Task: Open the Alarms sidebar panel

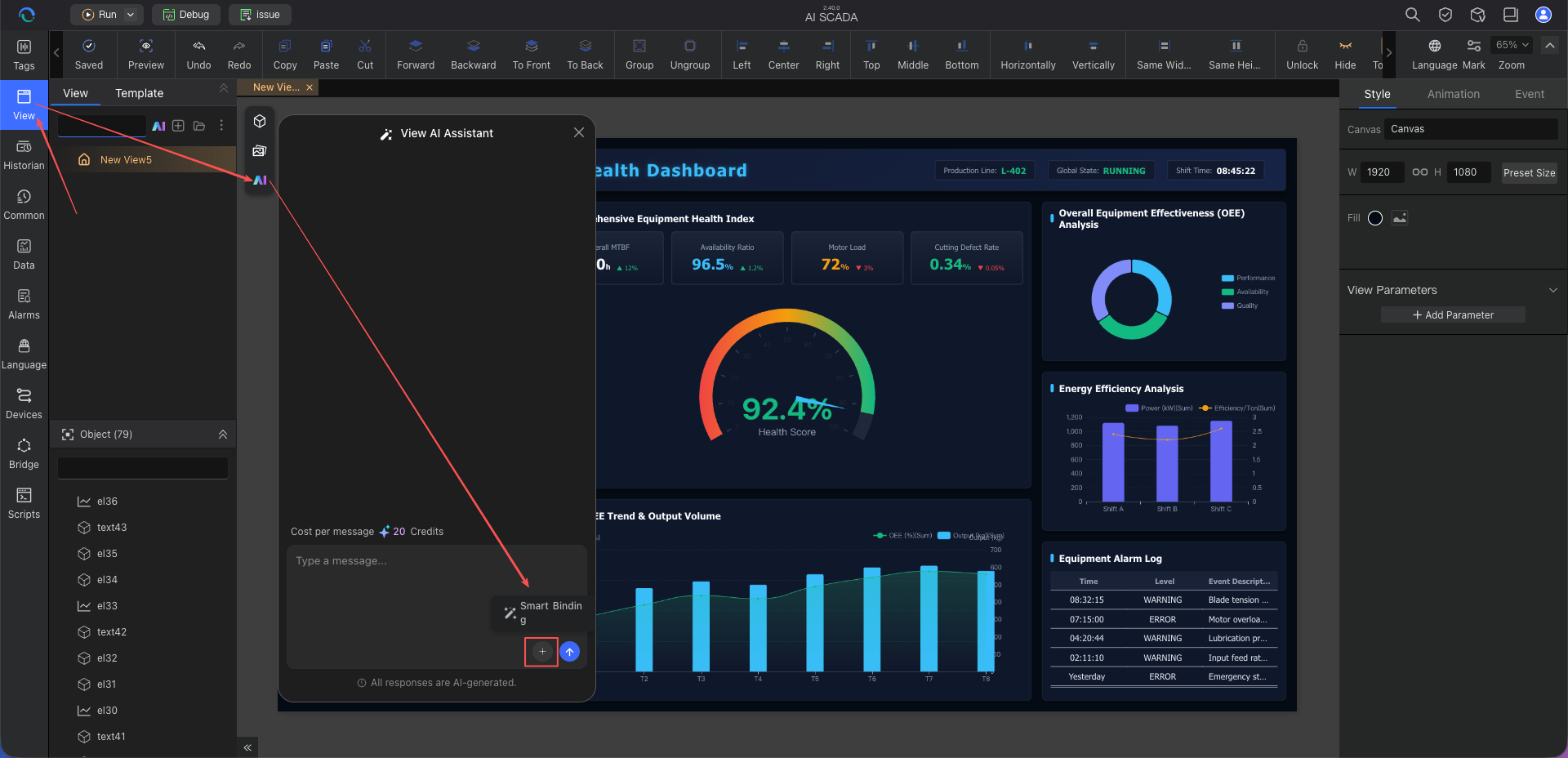Action: pyautogui.click(x=24, y=305)
